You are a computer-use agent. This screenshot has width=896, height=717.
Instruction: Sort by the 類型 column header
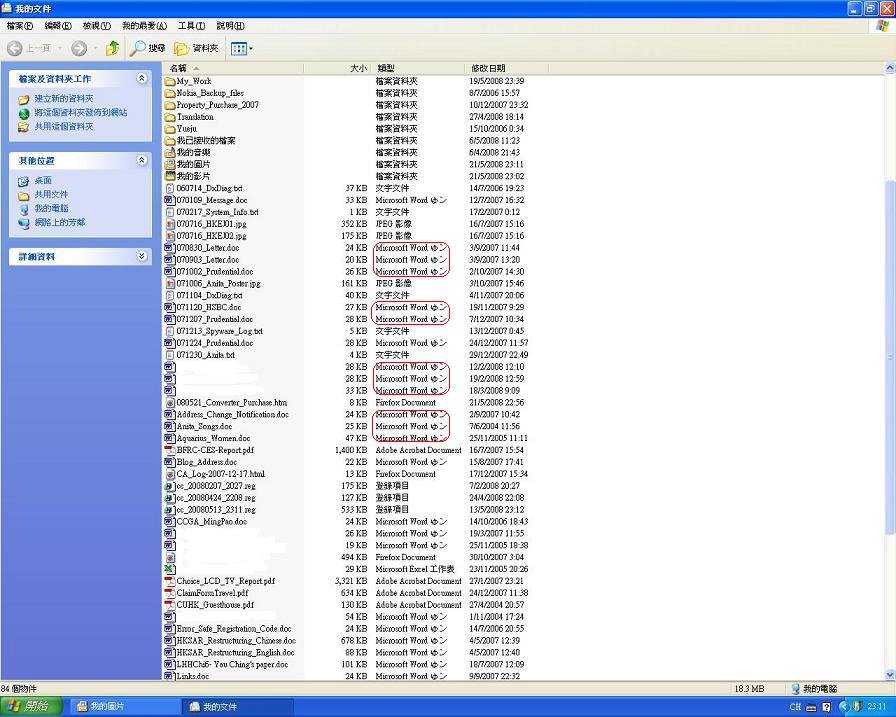point(418,68)
